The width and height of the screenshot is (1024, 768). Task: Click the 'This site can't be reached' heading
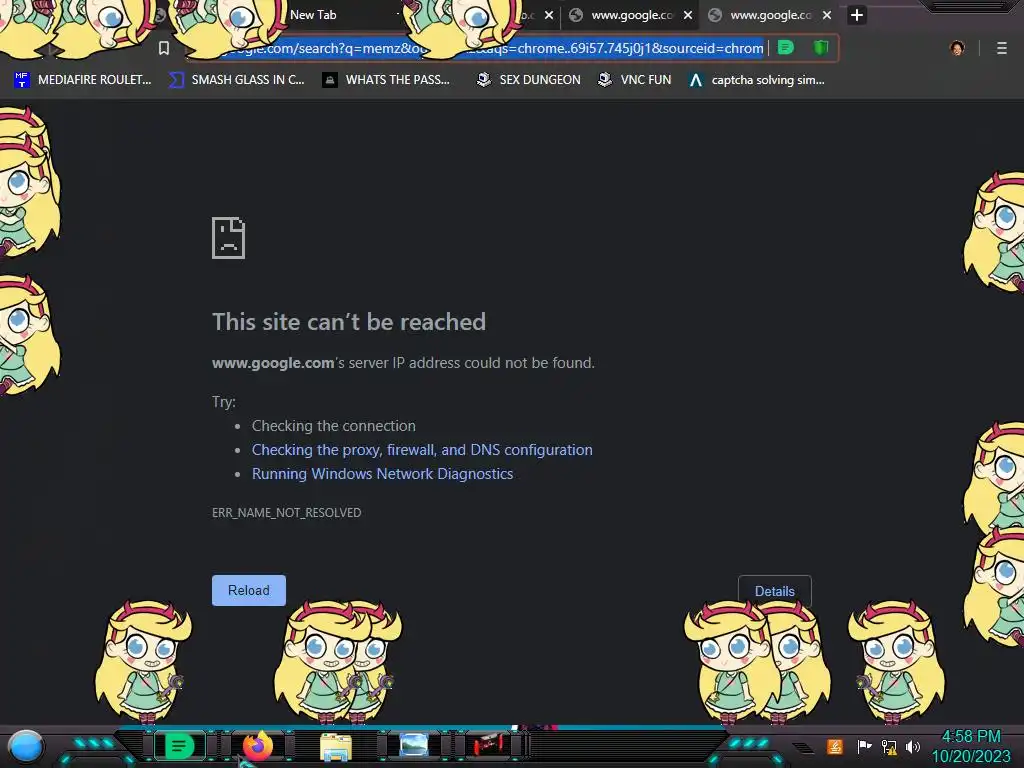coord(349,322)
